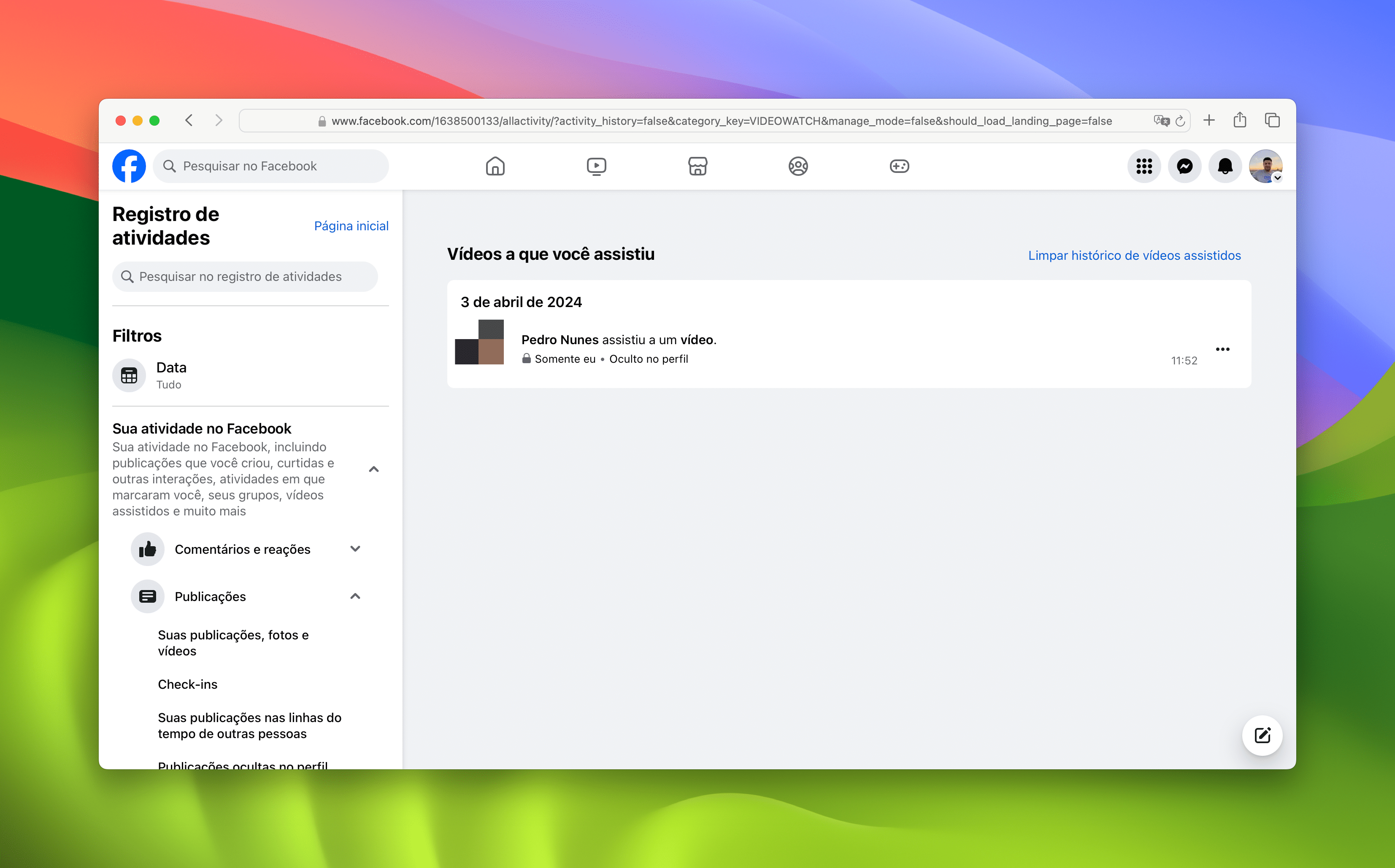Open the Notifications bell
The image size is (1395, 868).
(1225, 166)
